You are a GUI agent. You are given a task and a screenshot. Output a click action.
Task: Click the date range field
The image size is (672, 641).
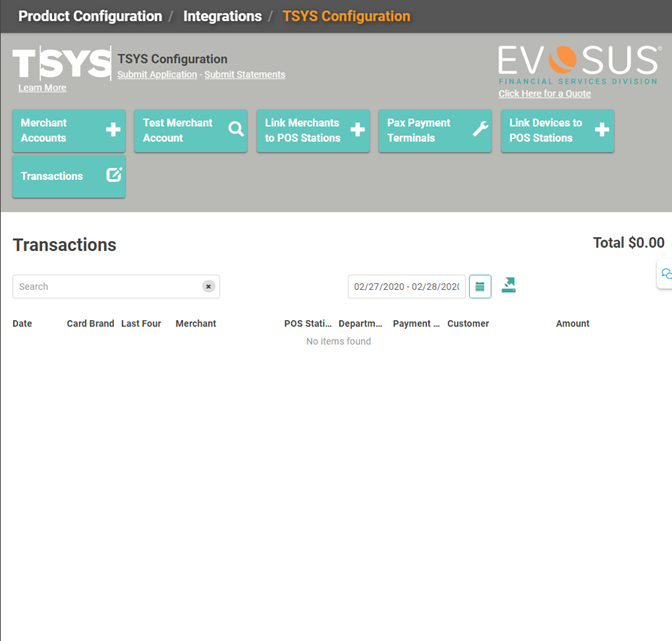tap(406, 287)
